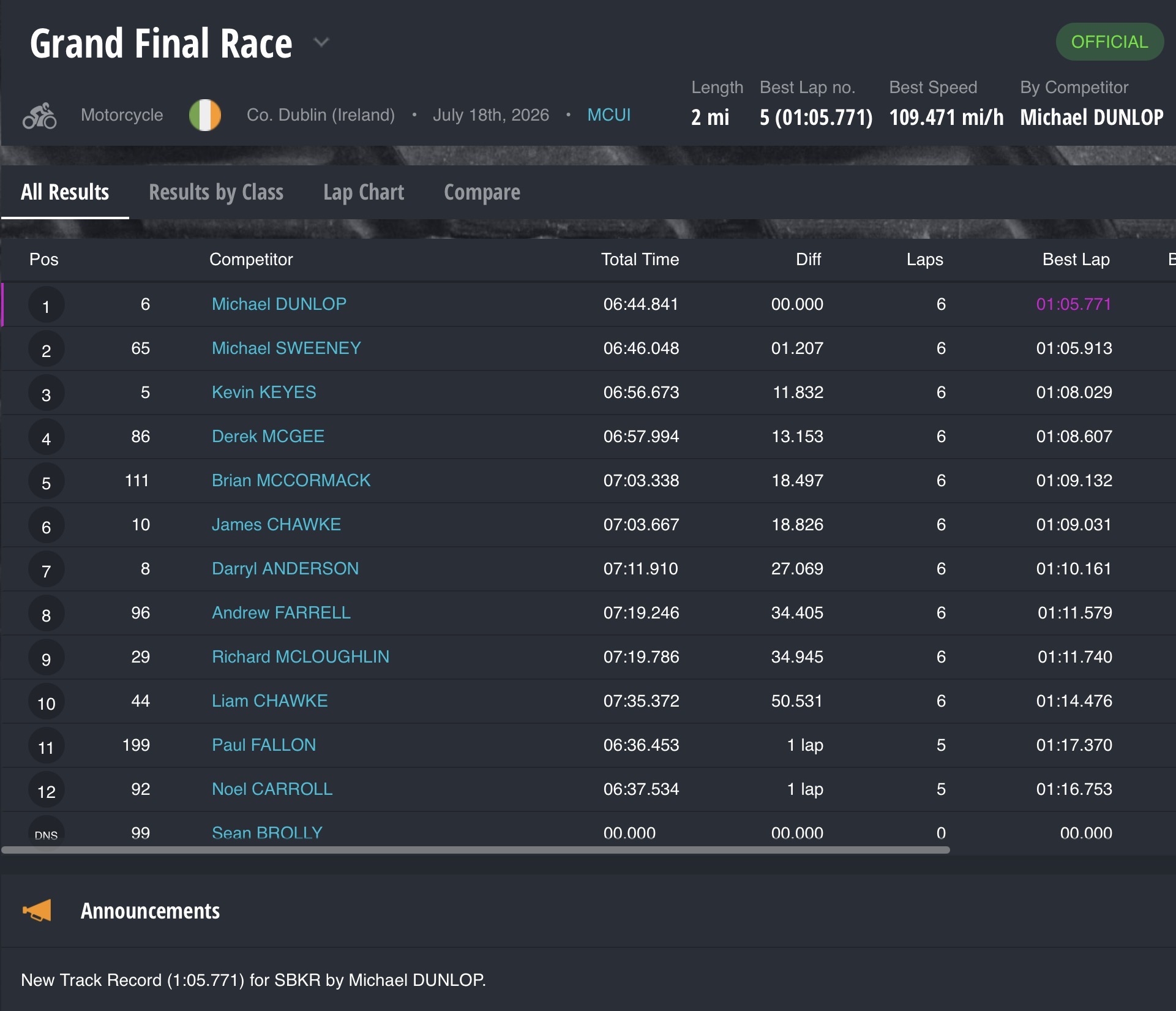Click the best lap time 01:05.771
1176x1011 pixels.
[1074, 304]
